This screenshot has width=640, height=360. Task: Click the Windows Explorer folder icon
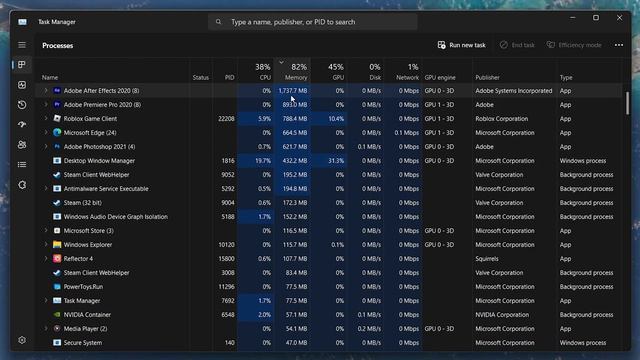[57, 244]
